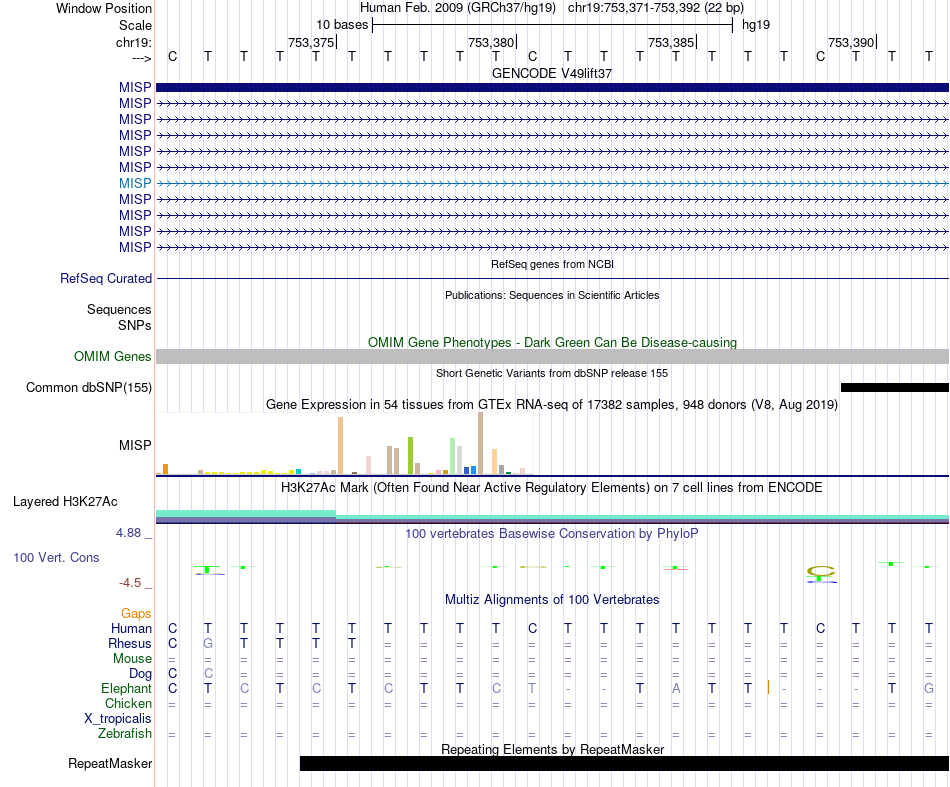
Task: Select the Chicken alignment row label
Action: pos(128,703)
